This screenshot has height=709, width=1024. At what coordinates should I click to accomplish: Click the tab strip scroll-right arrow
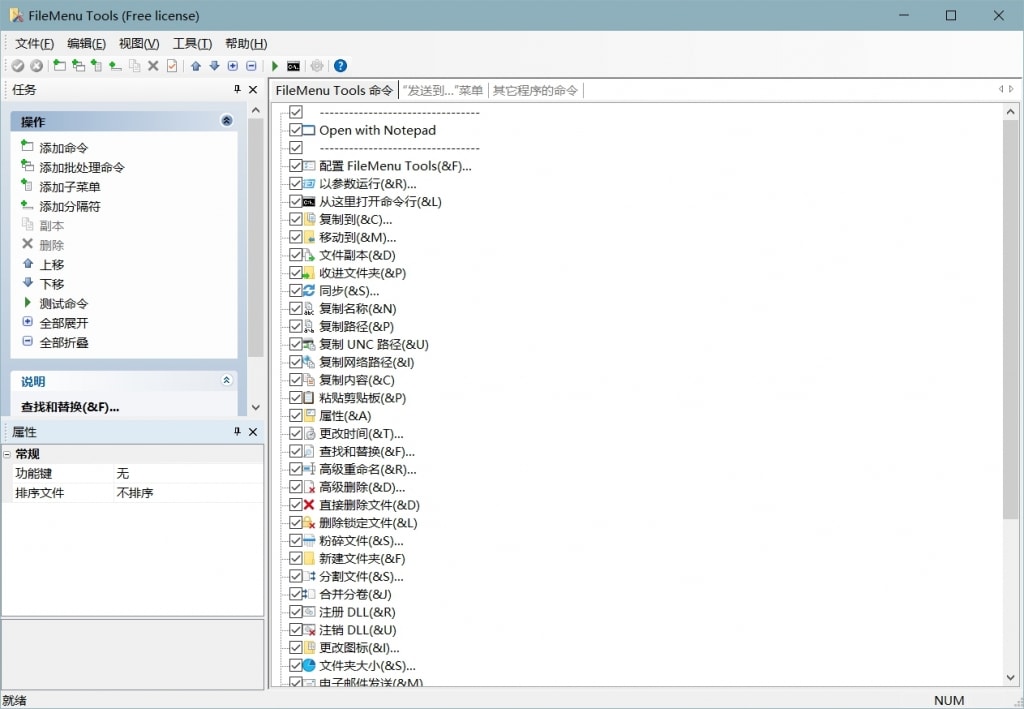1012,89
